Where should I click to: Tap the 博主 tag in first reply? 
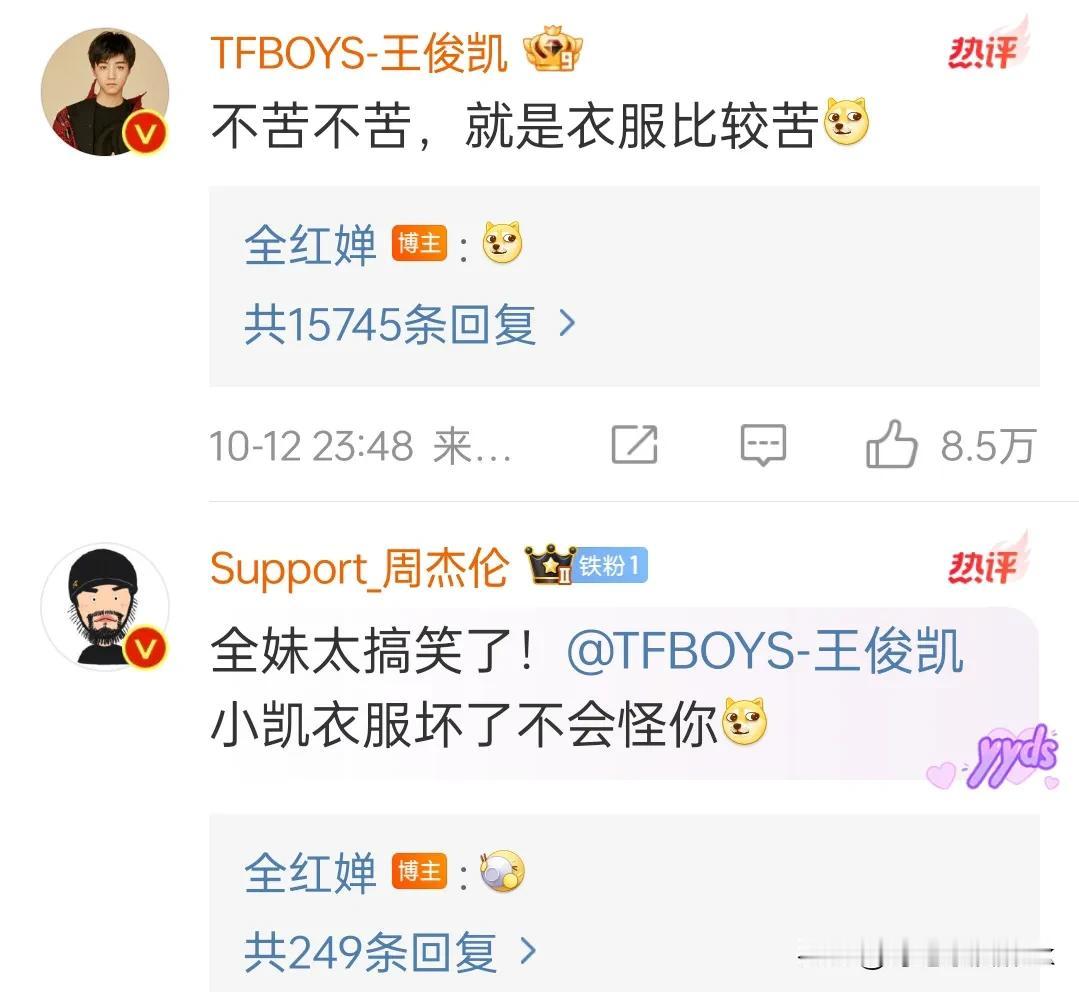pyautogui.click(x=419, y=244)
